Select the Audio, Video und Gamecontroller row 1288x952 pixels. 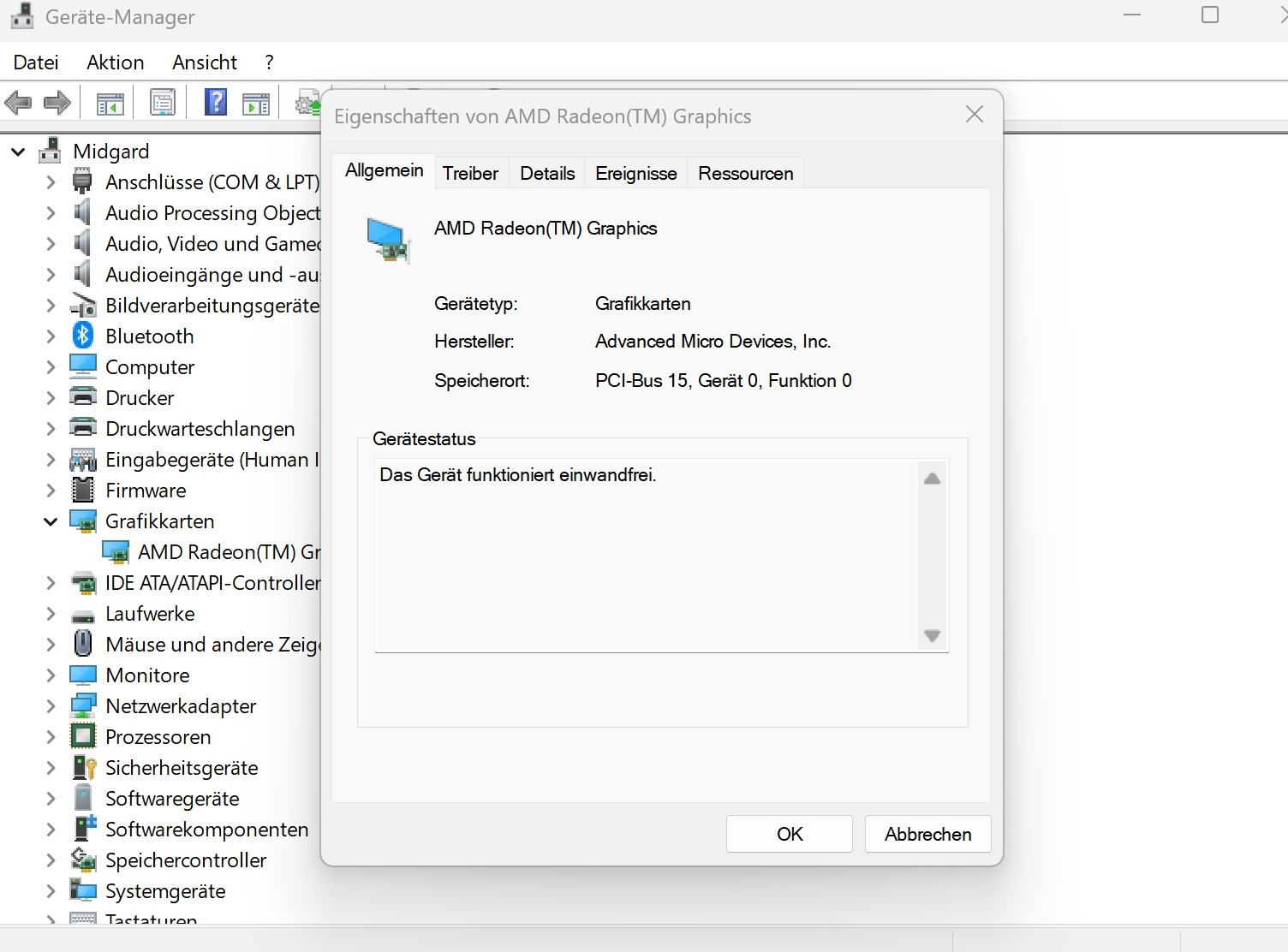[x=212, y=244]
